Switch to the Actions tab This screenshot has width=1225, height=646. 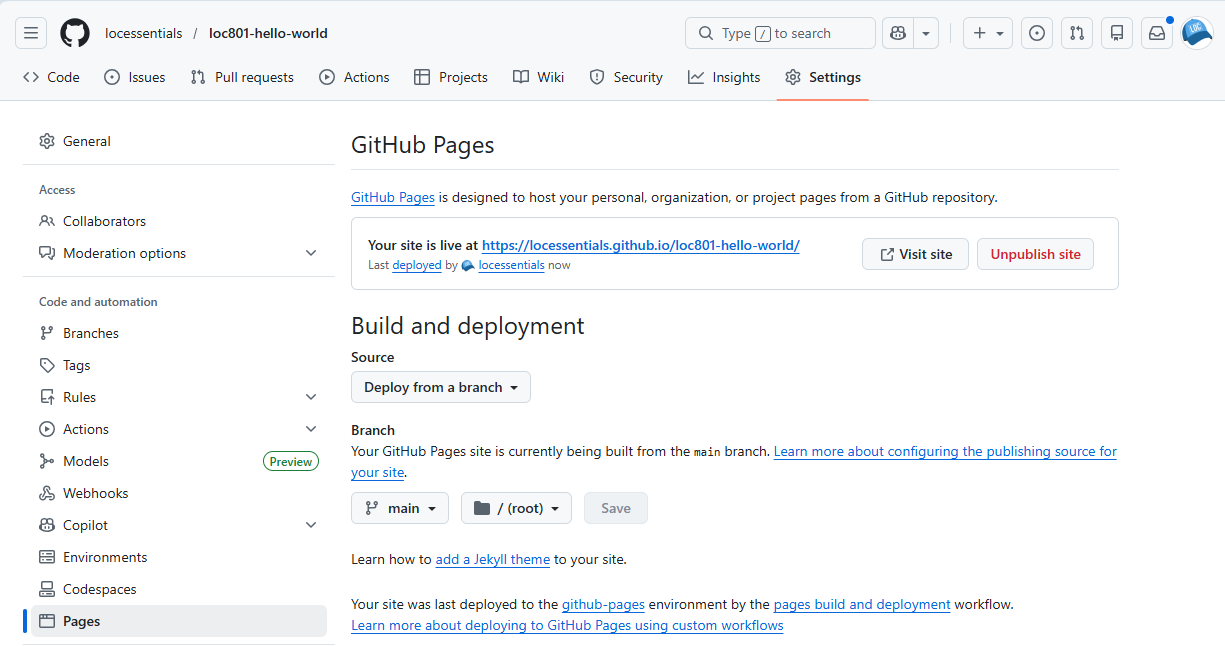(x=354, y=77)
